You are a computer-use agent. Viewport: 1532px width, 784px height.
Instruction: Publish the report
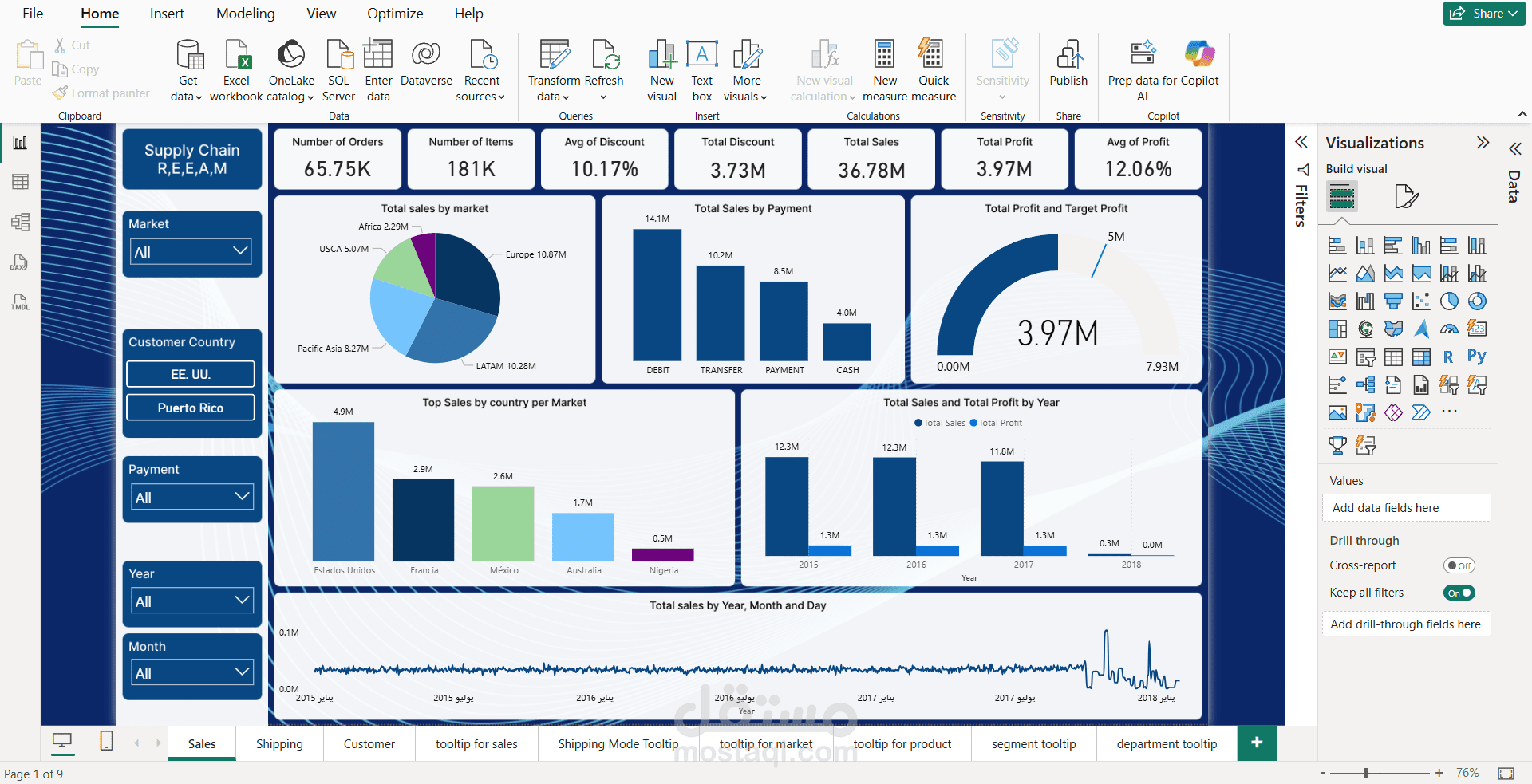tap(1068, 64)
